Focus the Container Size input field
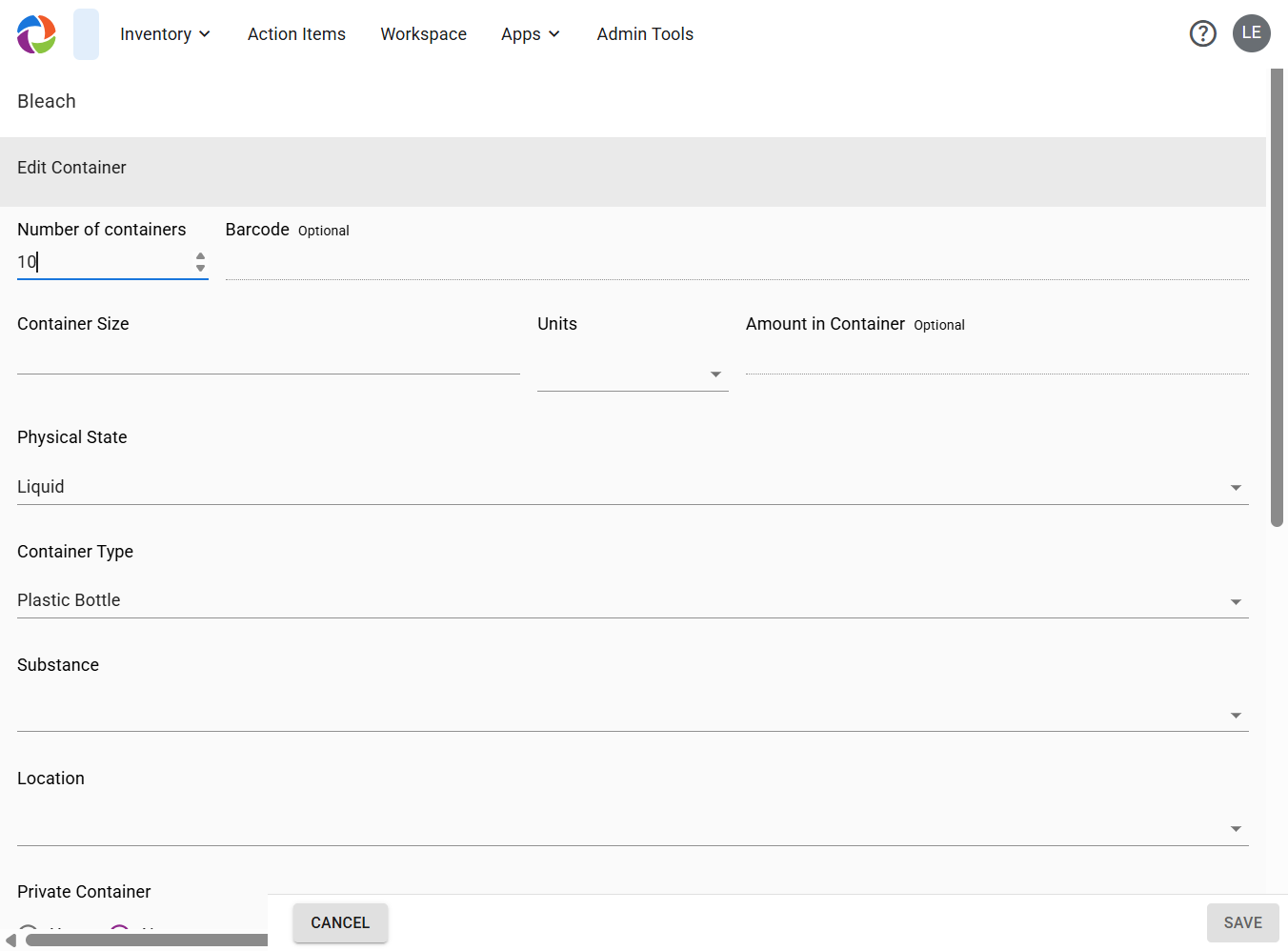The height and width of the screenshot is (951, 1288). [x=269, y=357]
